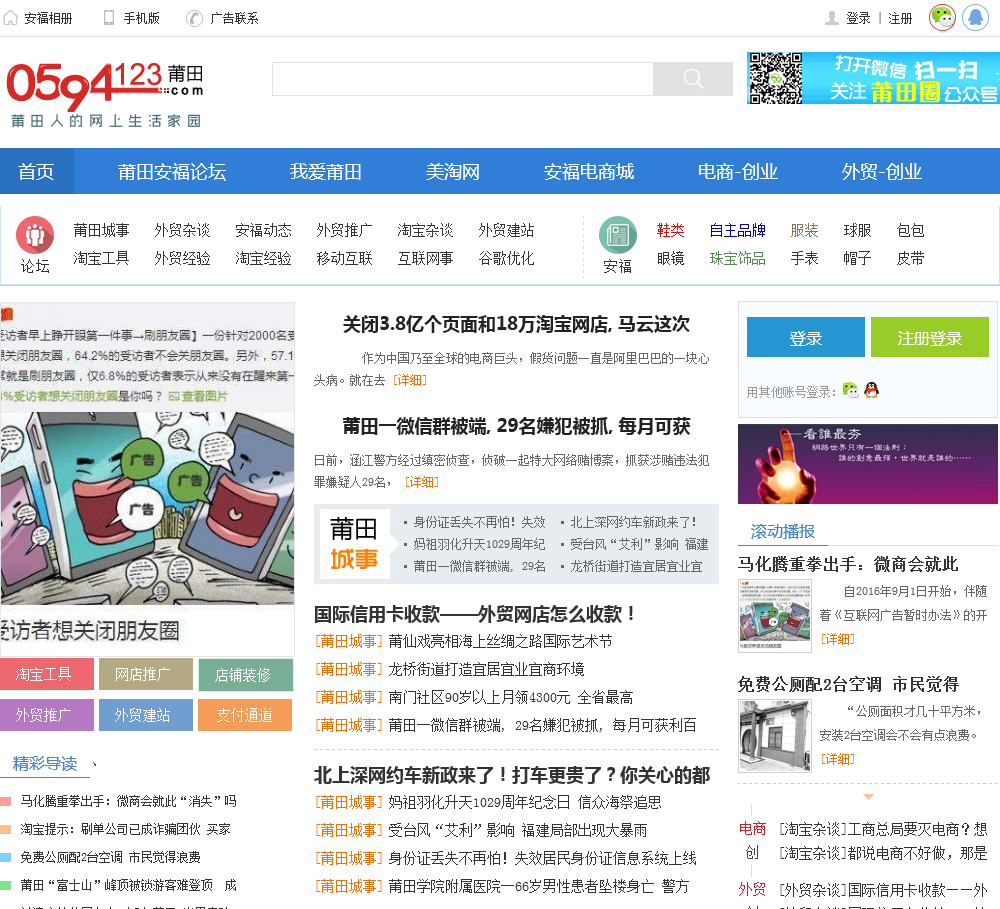
Task: Click the QQ penguin login icon
Action: 871,390
